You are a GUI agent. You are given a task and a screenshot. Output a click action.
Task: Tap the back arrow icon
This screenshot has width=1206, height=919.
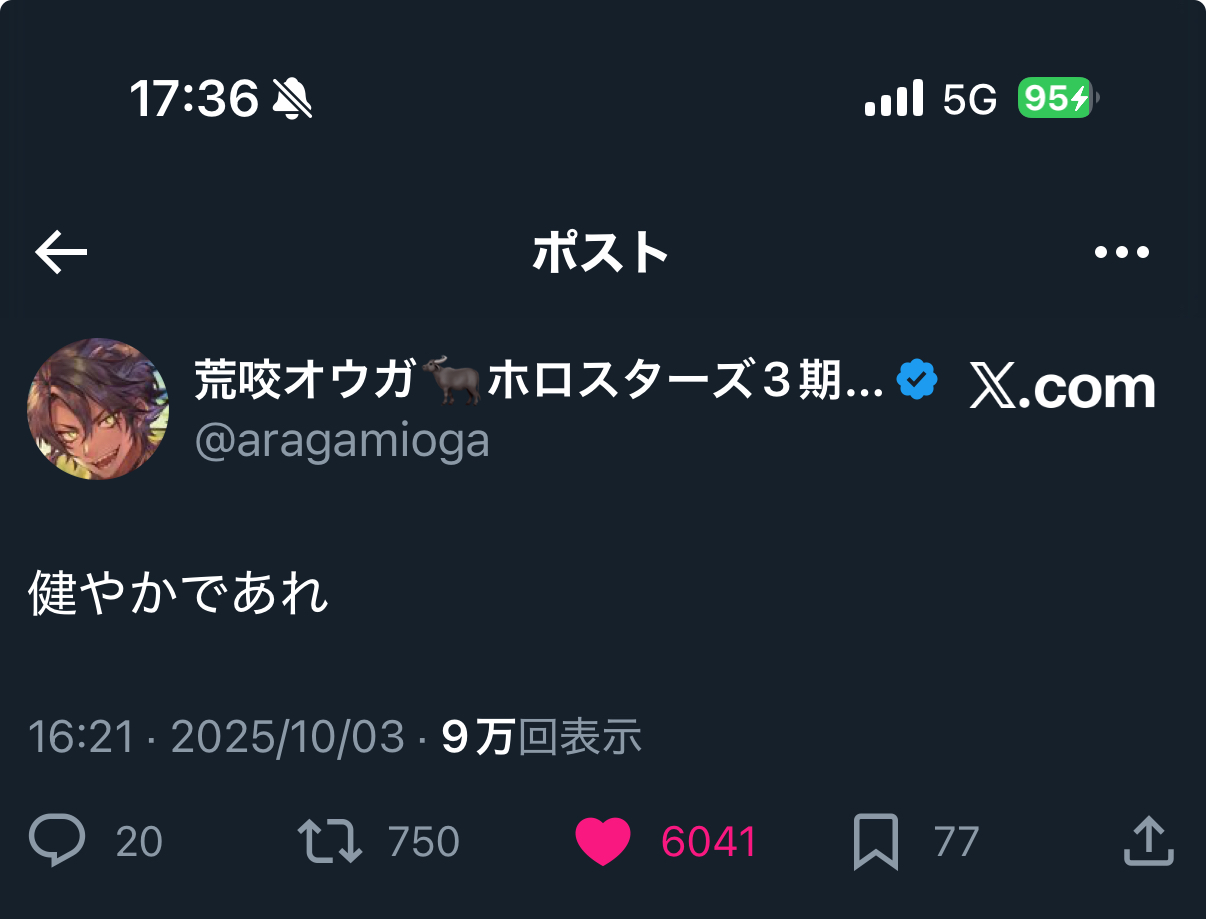tap(61, 253)
